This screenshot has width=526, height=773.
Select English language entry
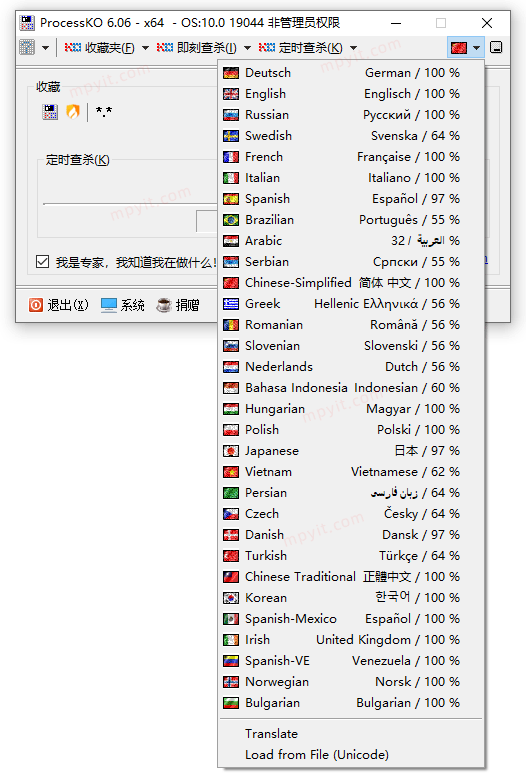pos(351,94)
